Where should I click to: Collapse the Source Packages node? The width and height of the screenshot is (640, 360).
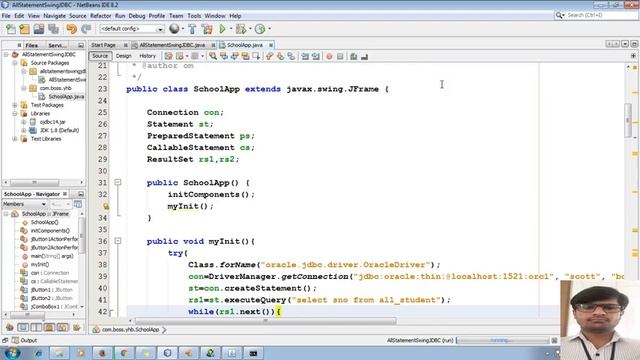tap(15, 63)
